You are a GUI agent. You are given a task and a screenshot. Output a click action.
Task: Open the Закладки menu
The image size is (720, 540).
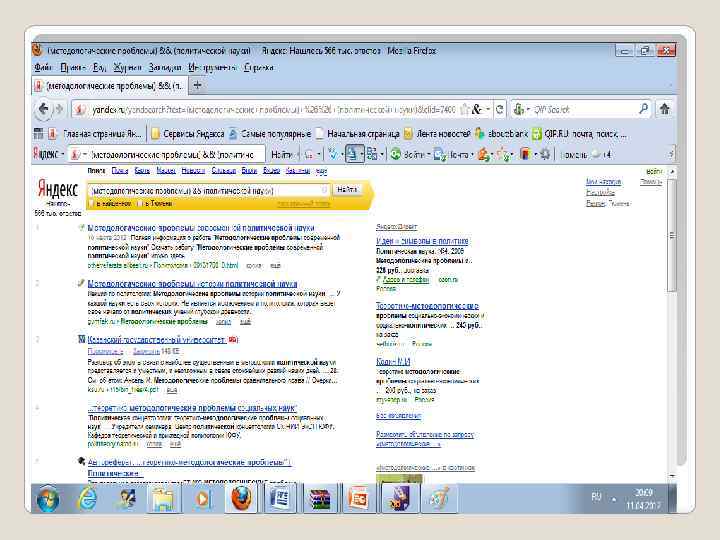(165, 68)
